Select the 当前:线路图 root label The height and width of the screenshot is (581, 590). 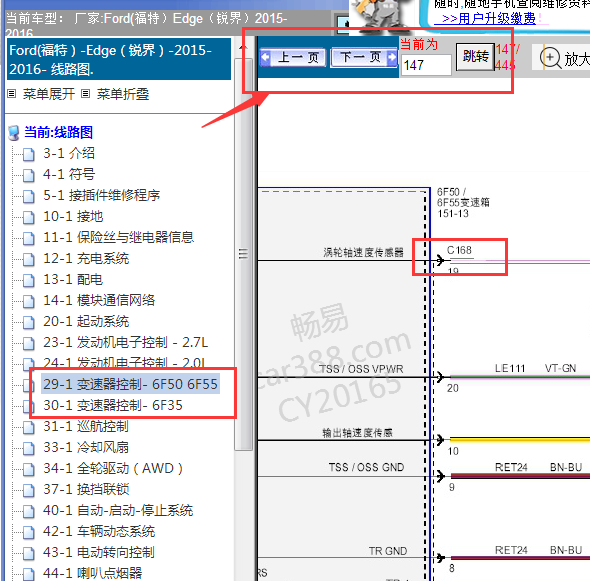pyautogui.click(x=58, y=132)
